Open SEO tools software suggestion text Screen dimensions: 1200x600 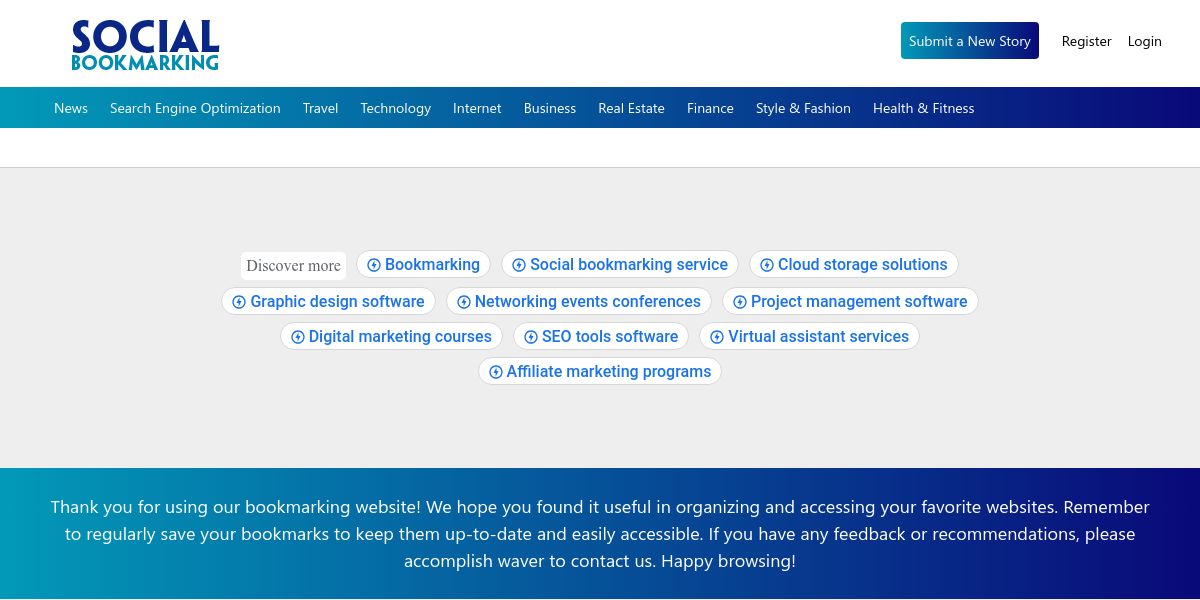click(x=610, y=337)
